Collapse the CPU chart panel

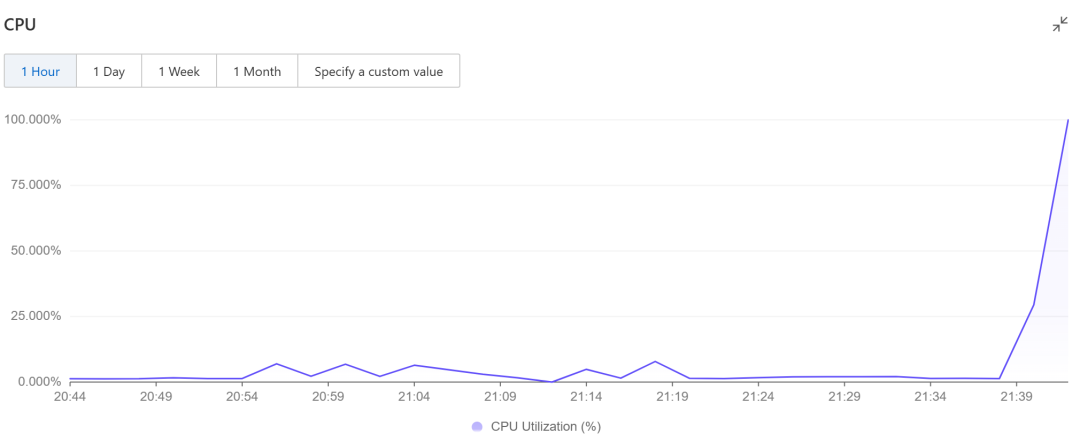pyautogui.click(x=1060, y=25)
